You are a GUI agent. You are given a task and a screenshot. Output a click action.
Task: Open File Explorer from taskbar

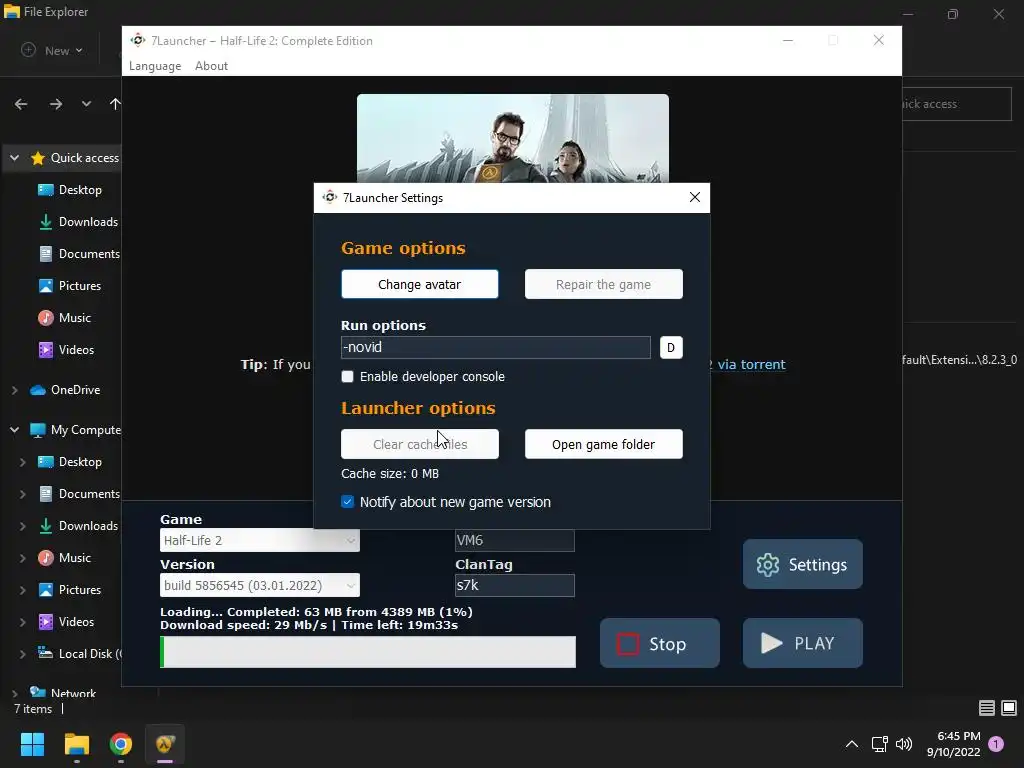pos(76,744)
